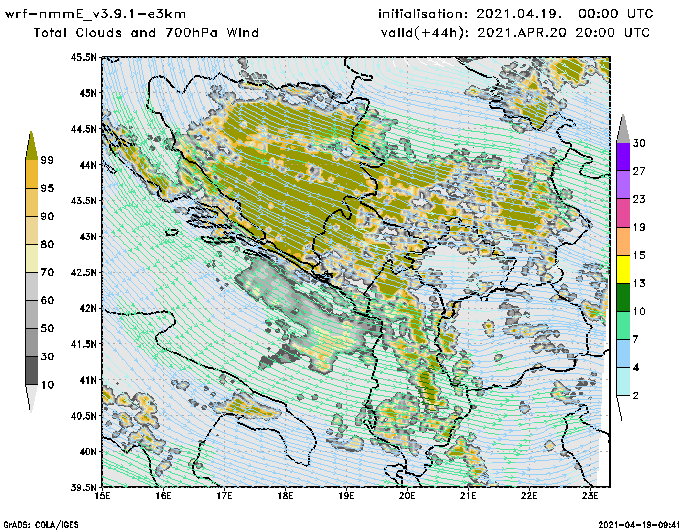
Task: Click the '2' value on wind legend
Action: (636, 396)
